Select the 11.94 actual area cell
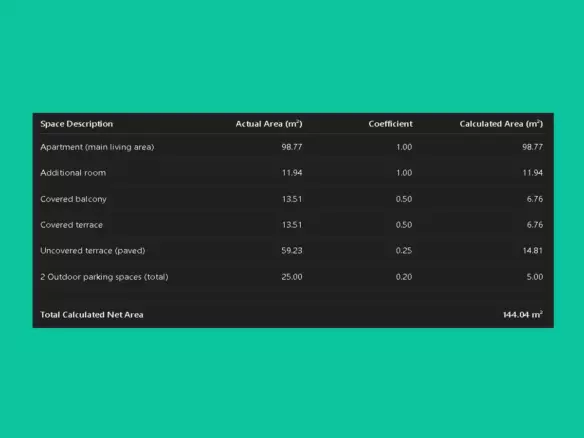Viewport: 584px width, 438px height. pyautogui.click(x=292, y=173)
